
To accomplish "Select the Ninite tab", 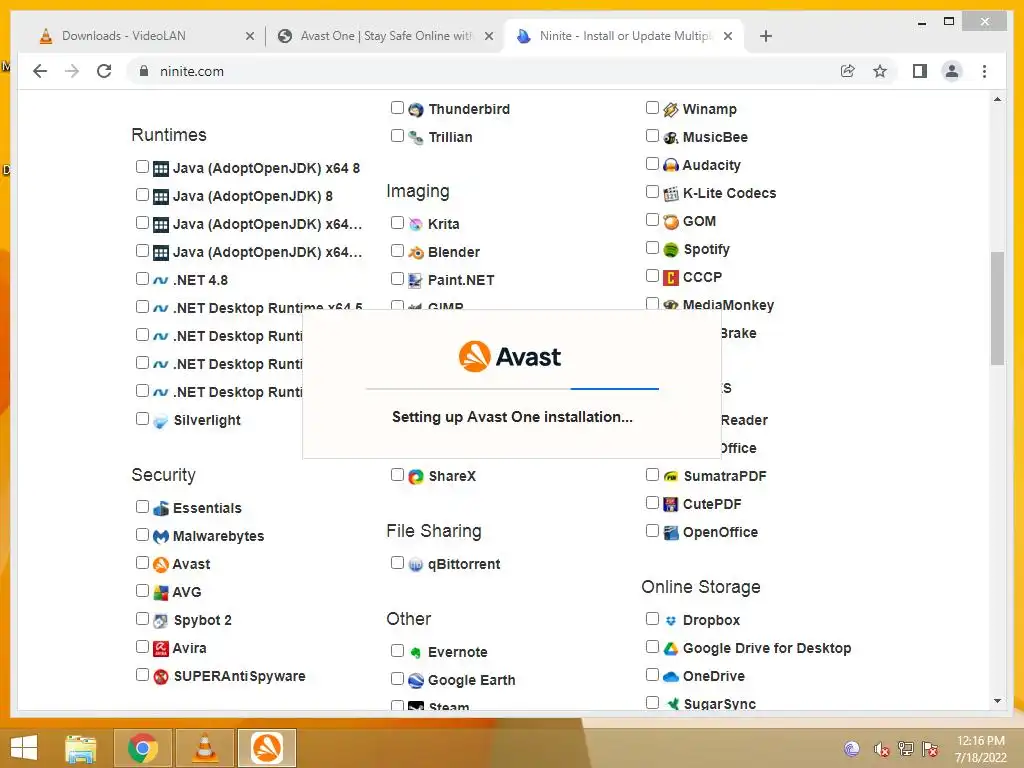I will [x=626, y=36].
